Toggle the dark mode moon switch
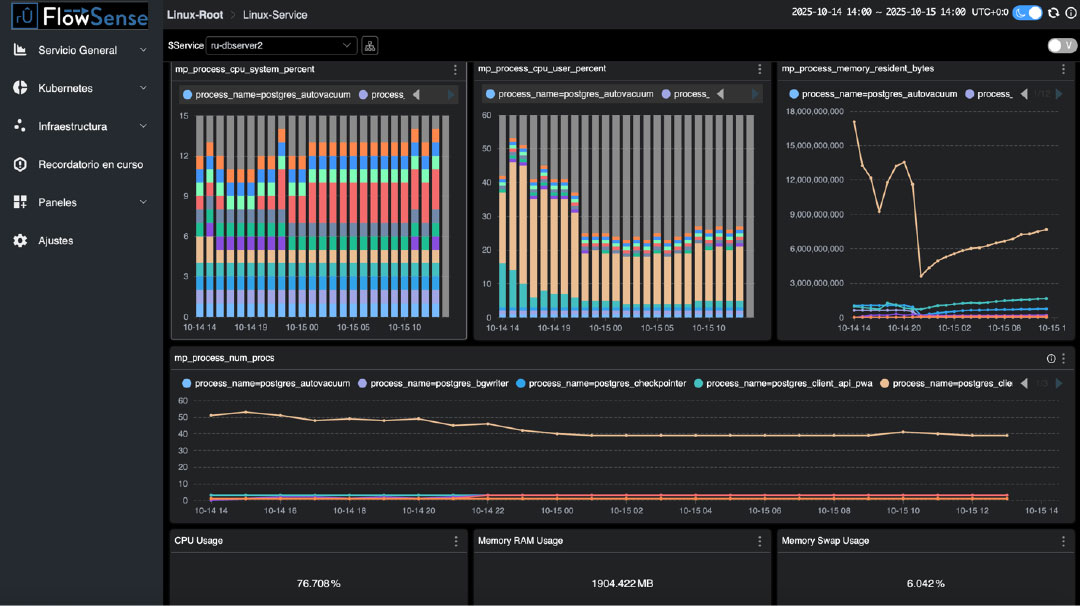 point(1027,13)
